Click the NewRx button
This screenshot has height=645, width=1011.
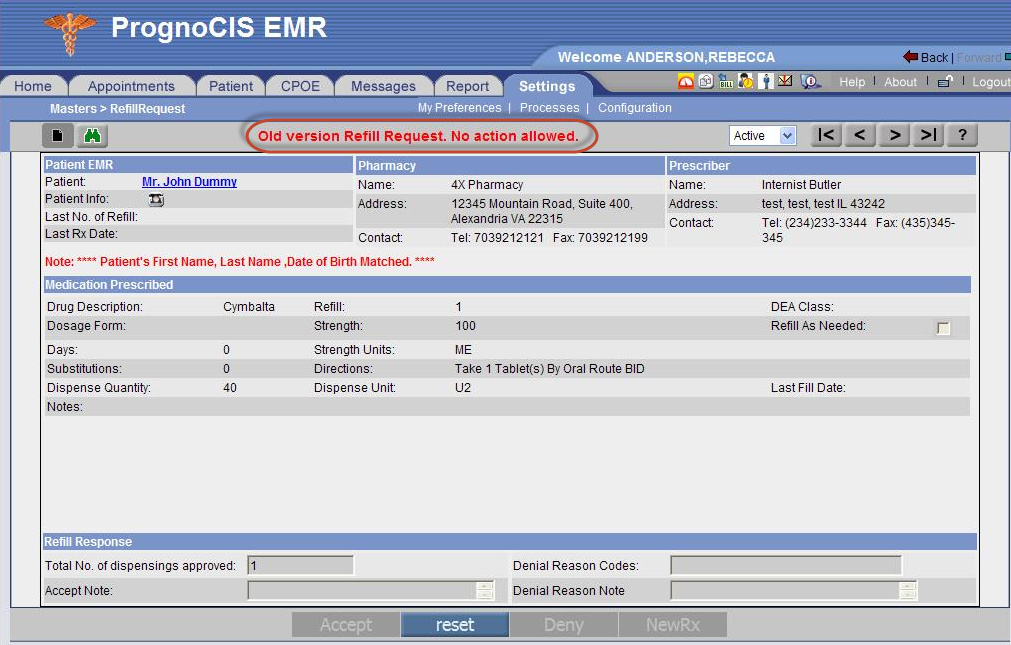(x=672, y=624)
